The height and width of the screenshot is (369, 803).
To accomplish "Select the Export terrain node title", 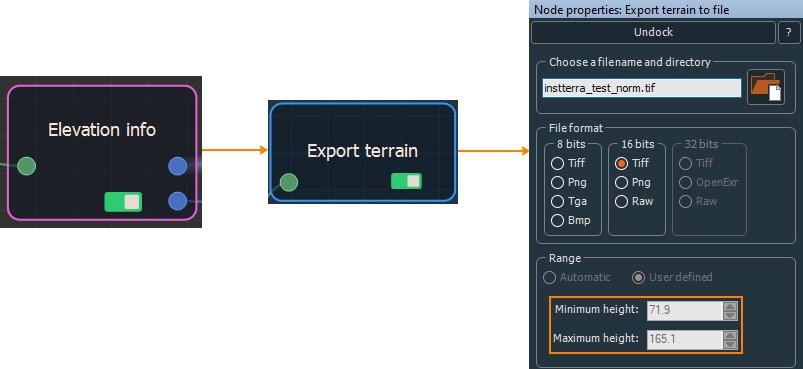I will pos(363,151).
